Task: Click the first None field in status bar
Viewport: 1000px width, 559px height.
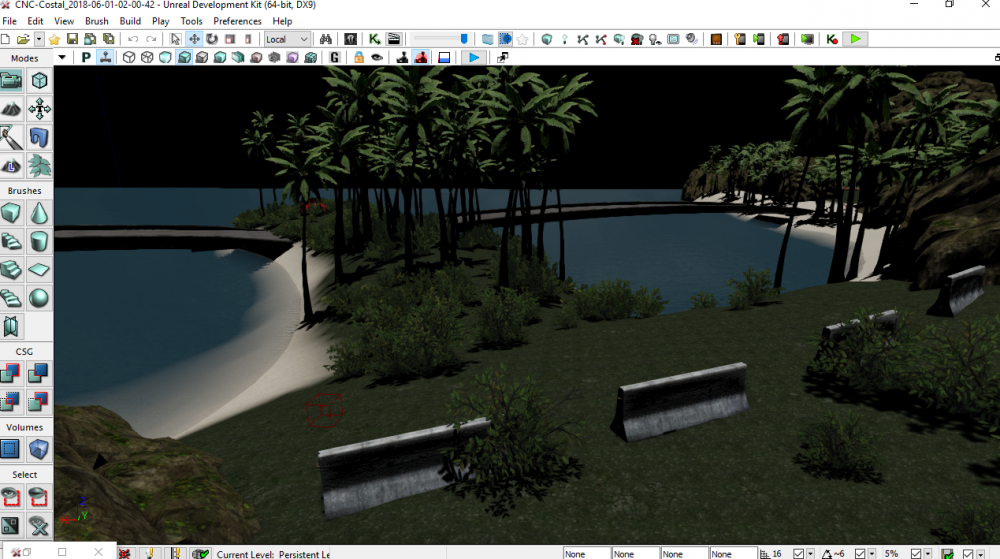Action: coord(586,553)
